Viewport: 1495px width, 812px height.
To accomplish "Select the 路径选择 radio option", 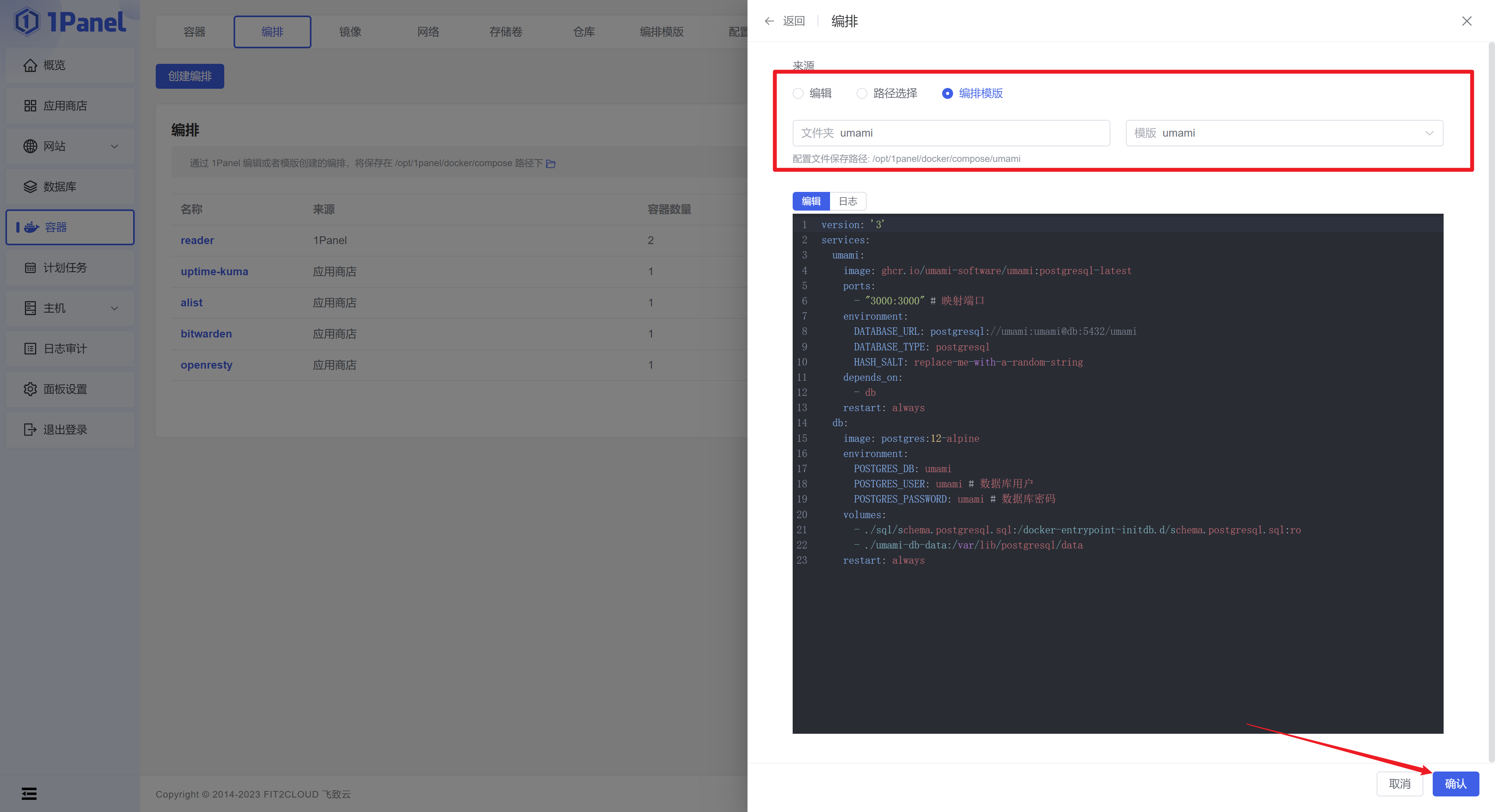I will 862,93.
